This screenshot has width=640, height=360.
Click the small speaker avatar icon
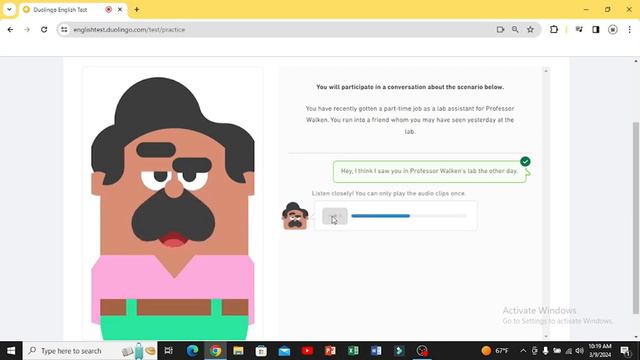click(x=295, y=216)
